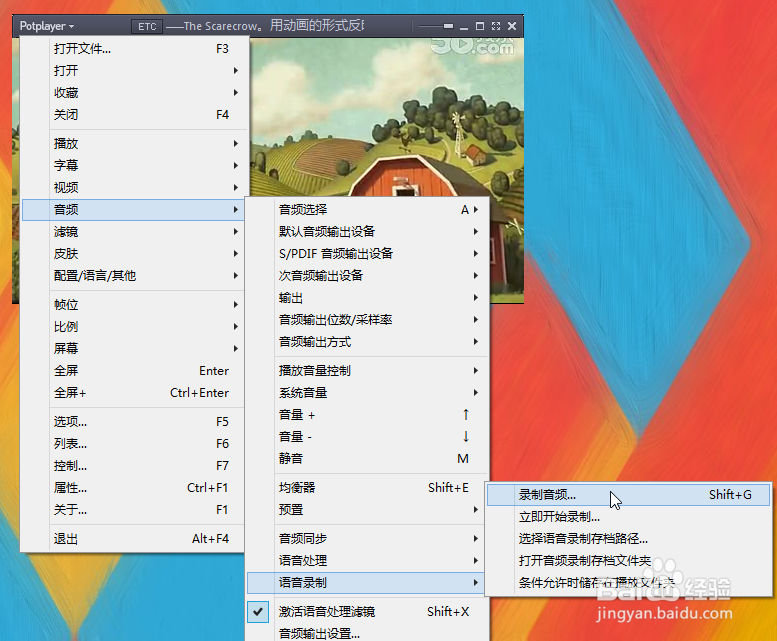777x641 pixels.
Task: Choose 选择语音录制存档路径... entry
Action: pyautogui.click(x=628, y=538)
